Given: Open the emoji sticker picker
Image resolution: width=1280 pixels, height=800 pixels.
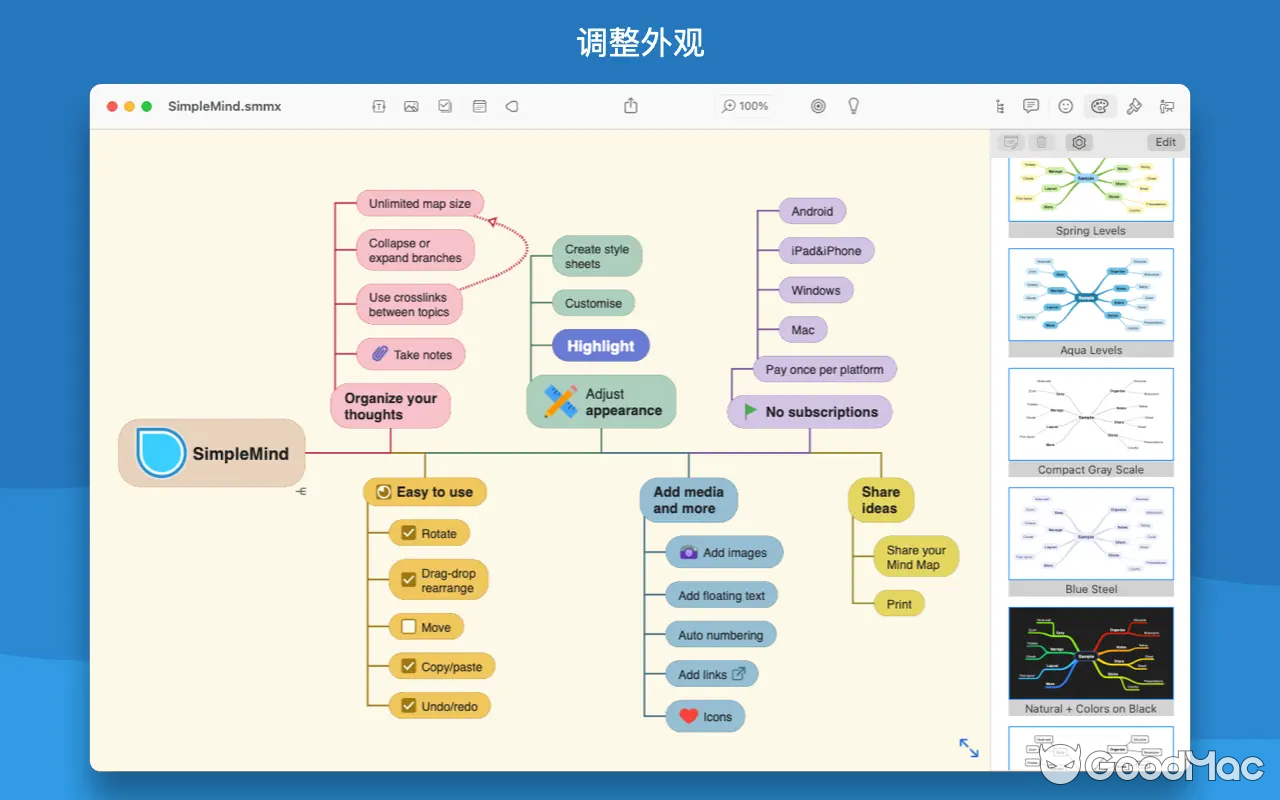Looking at the screenshot, I should 1064,106.
